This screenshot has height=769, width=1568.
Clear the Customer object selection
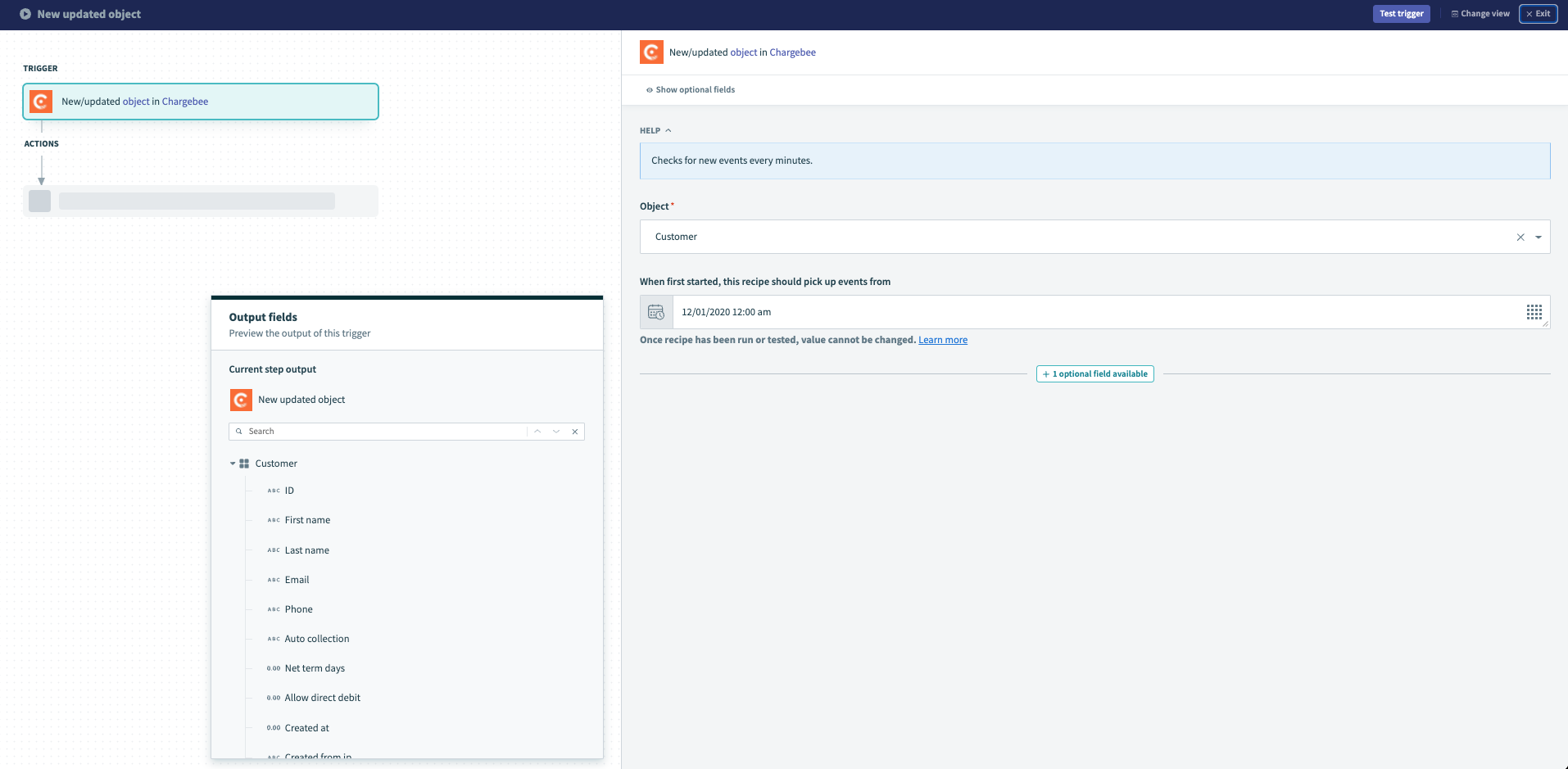[1520, 237]
